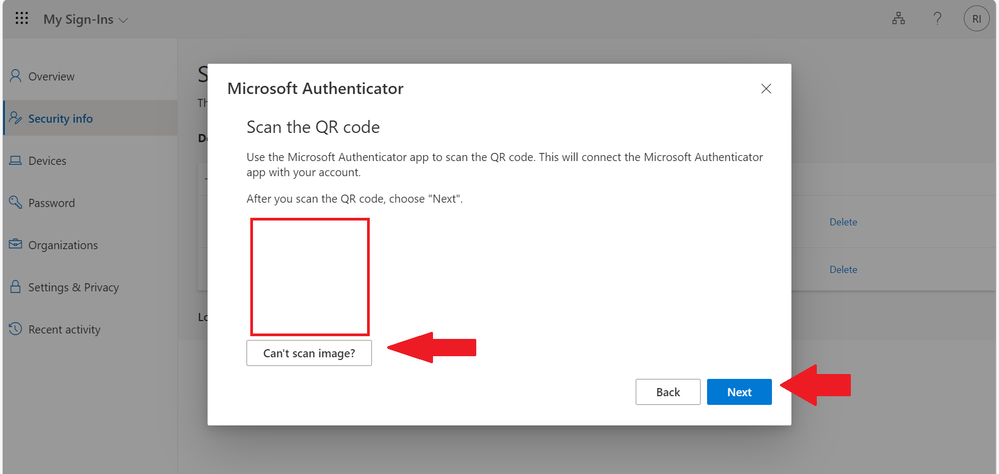Click the Overview person icon
Viewport: 999px width, 474px height.
pyautogui.click(x=15, y=76)
